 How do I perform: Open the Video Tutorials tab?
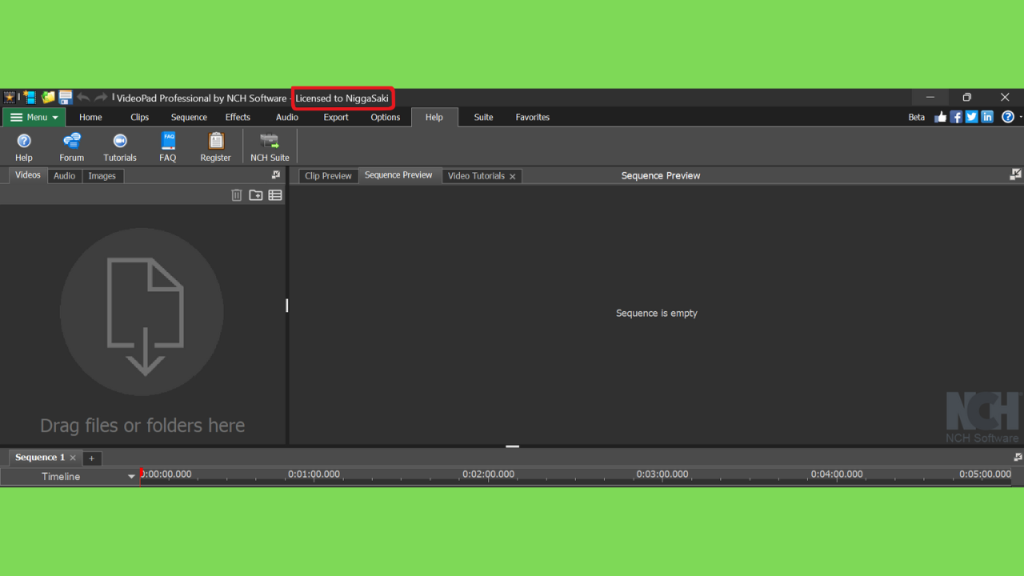point(476,176)
